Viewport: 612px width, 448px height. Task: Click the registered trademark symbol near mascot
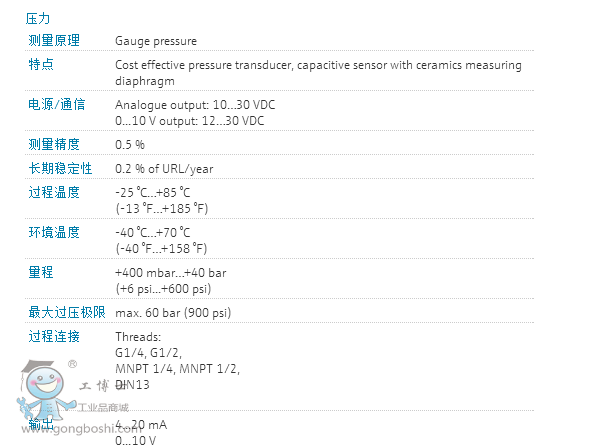[x=72, y=364]
